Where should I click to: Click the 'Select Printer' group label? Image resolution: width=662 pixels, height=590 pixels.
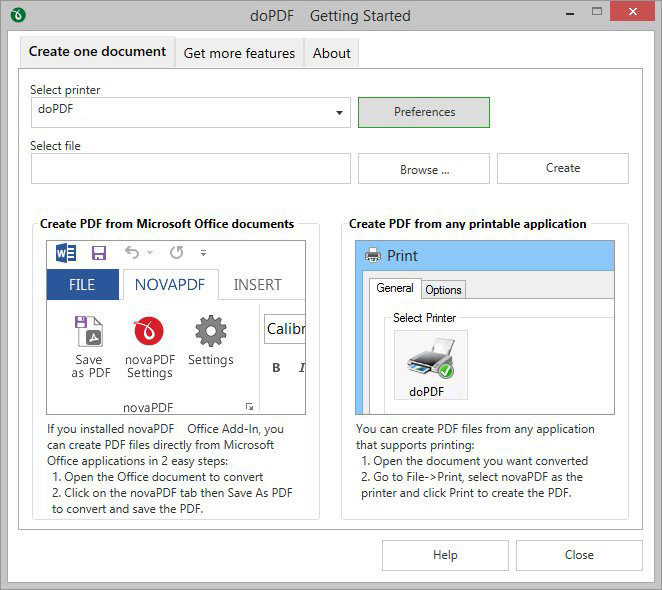point(424,318)
